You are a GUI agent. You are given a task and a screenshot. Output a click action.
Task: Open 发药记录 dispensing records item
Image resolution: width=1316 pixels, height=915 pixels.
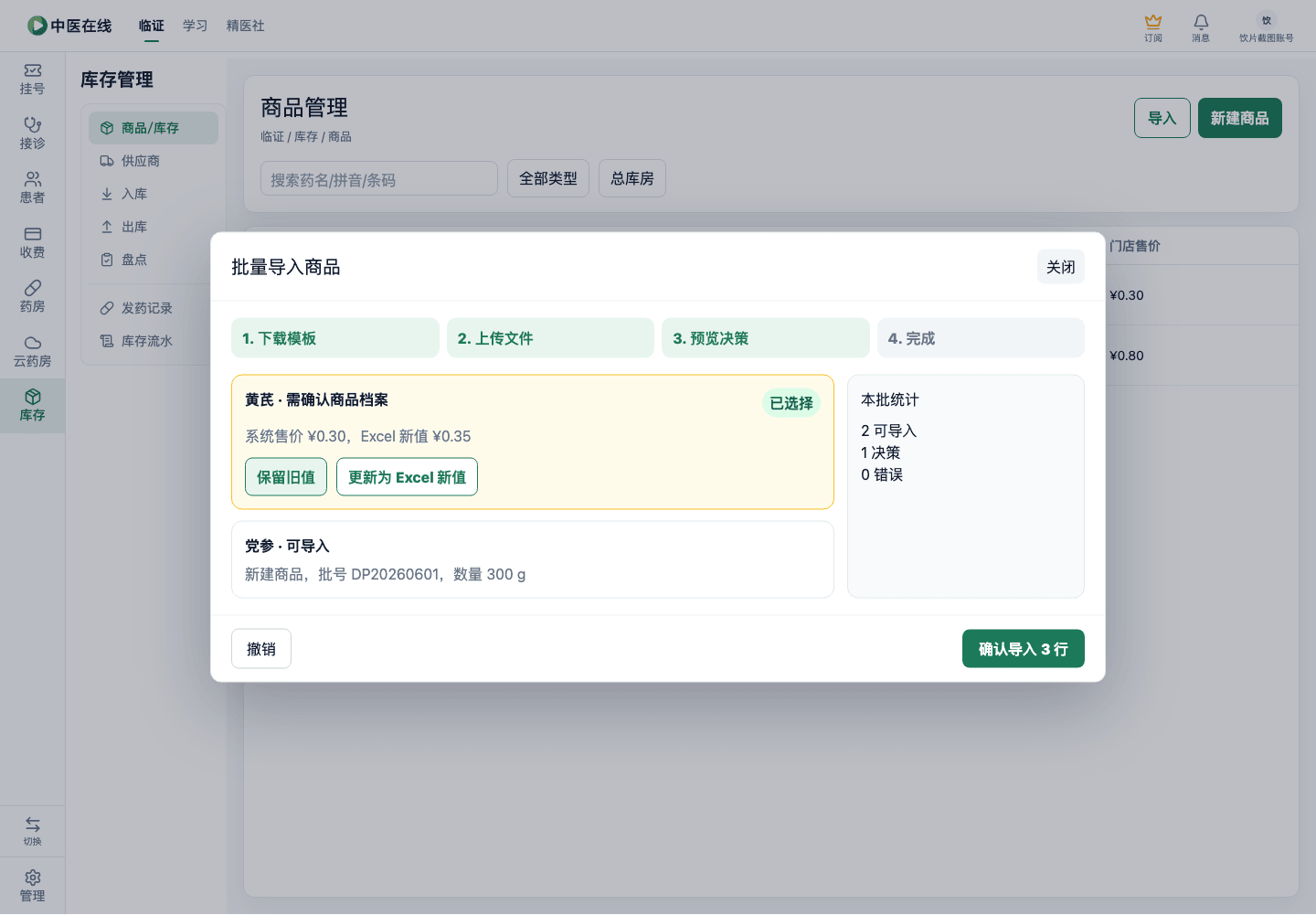coord(154,308)
